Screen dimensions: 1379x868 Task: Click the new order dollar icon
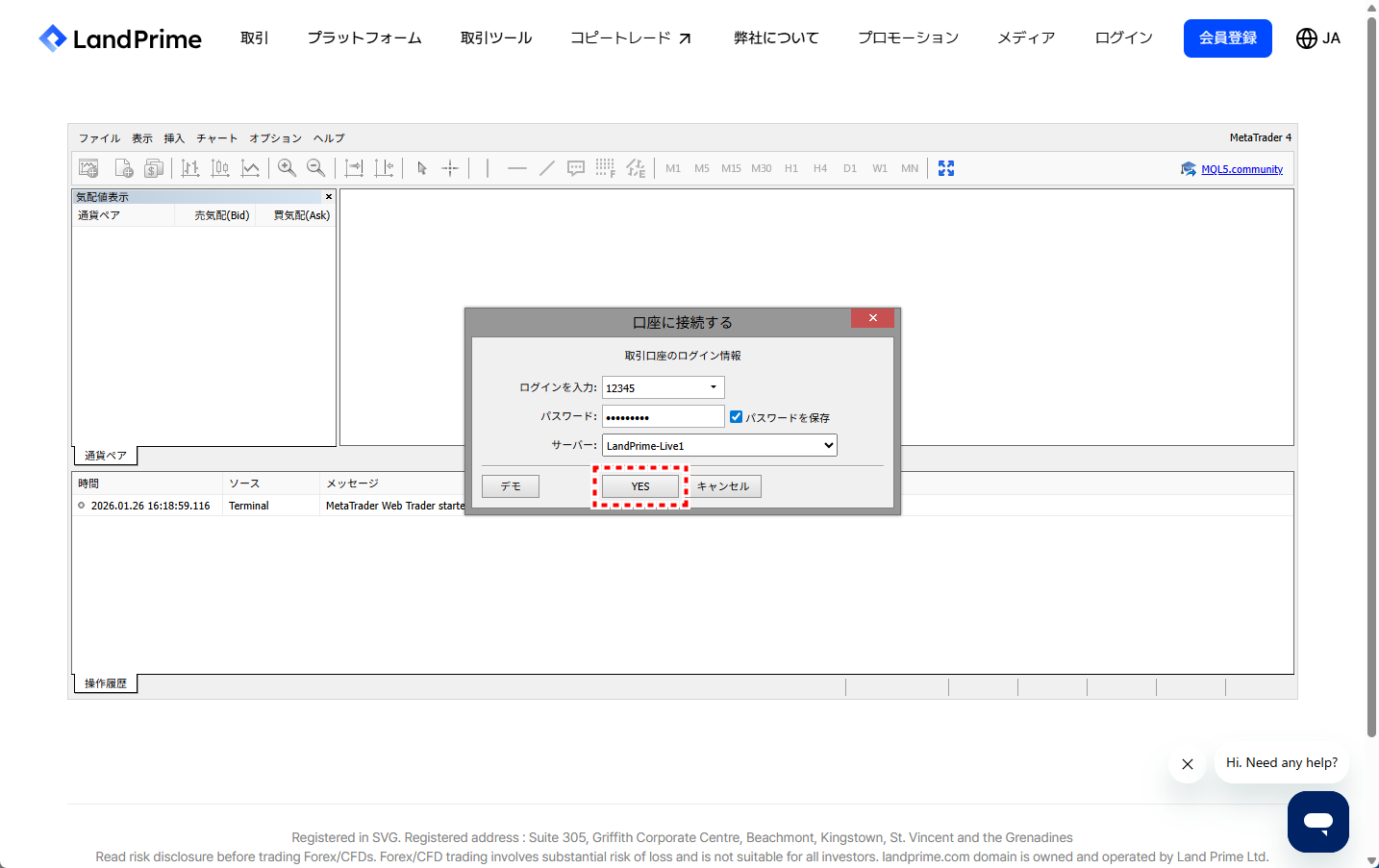pyautogui.click(x=154, y=168)
